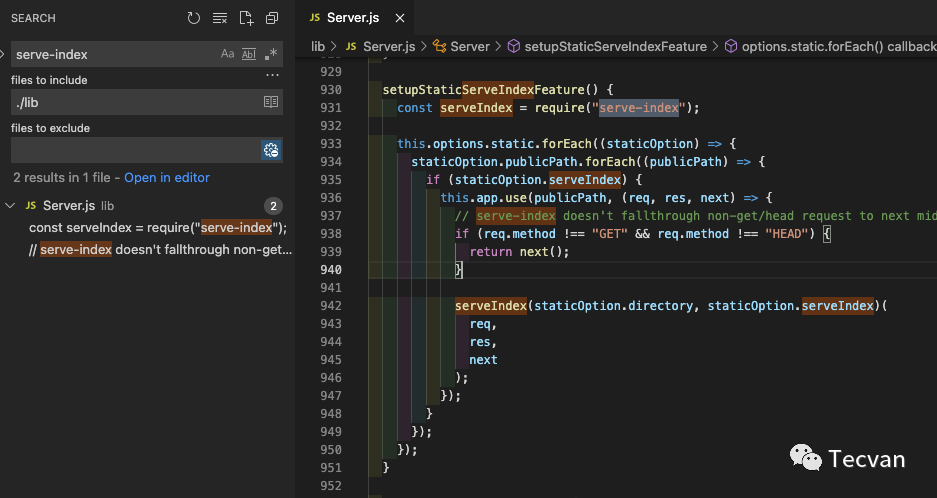Toggle Match Whole Word option
The width and height of the screenshot is (937, 498).
coord(249,54)
